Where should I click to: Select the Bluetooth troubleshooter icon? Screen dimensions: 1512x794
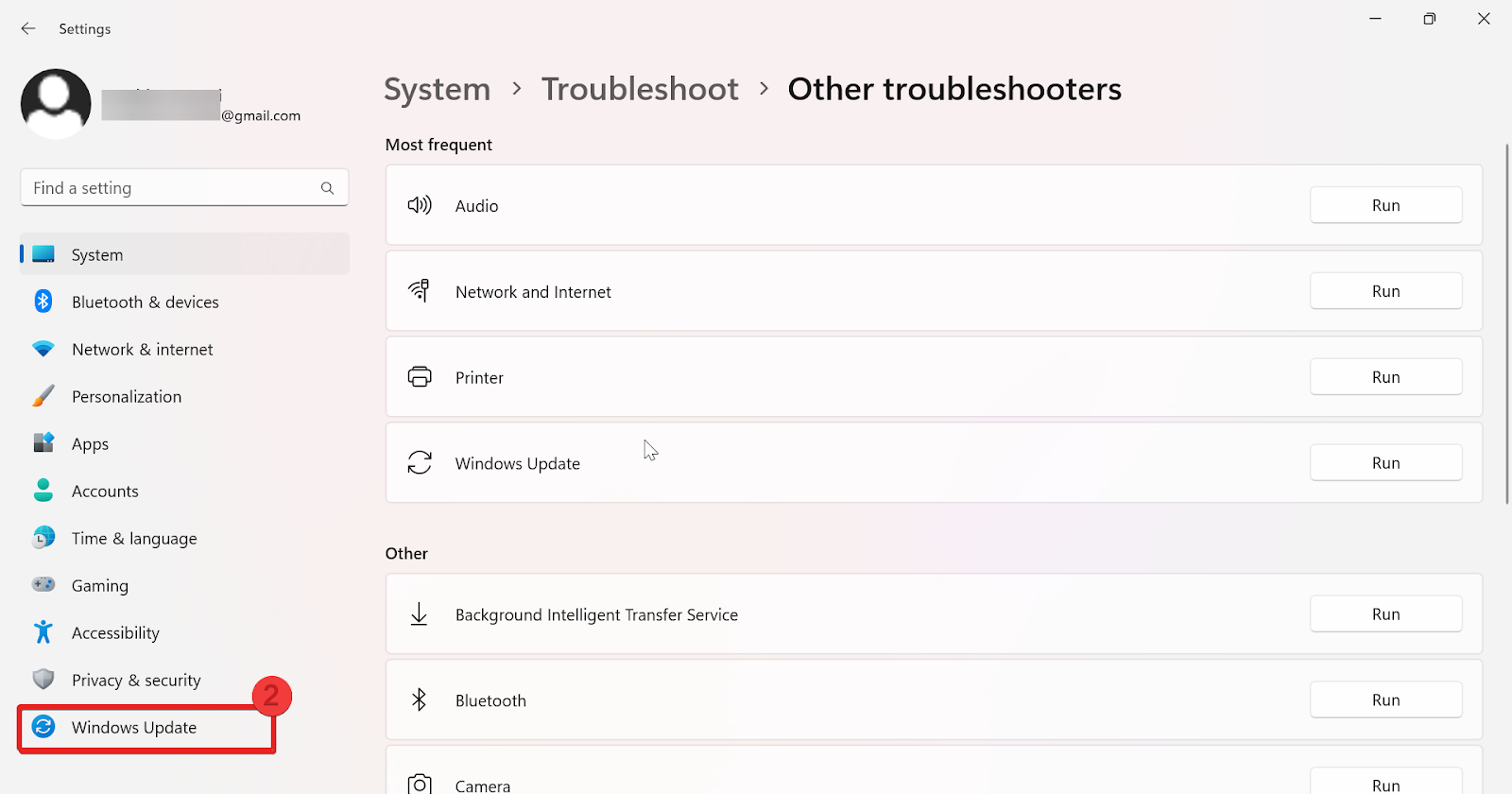(420, 699)
